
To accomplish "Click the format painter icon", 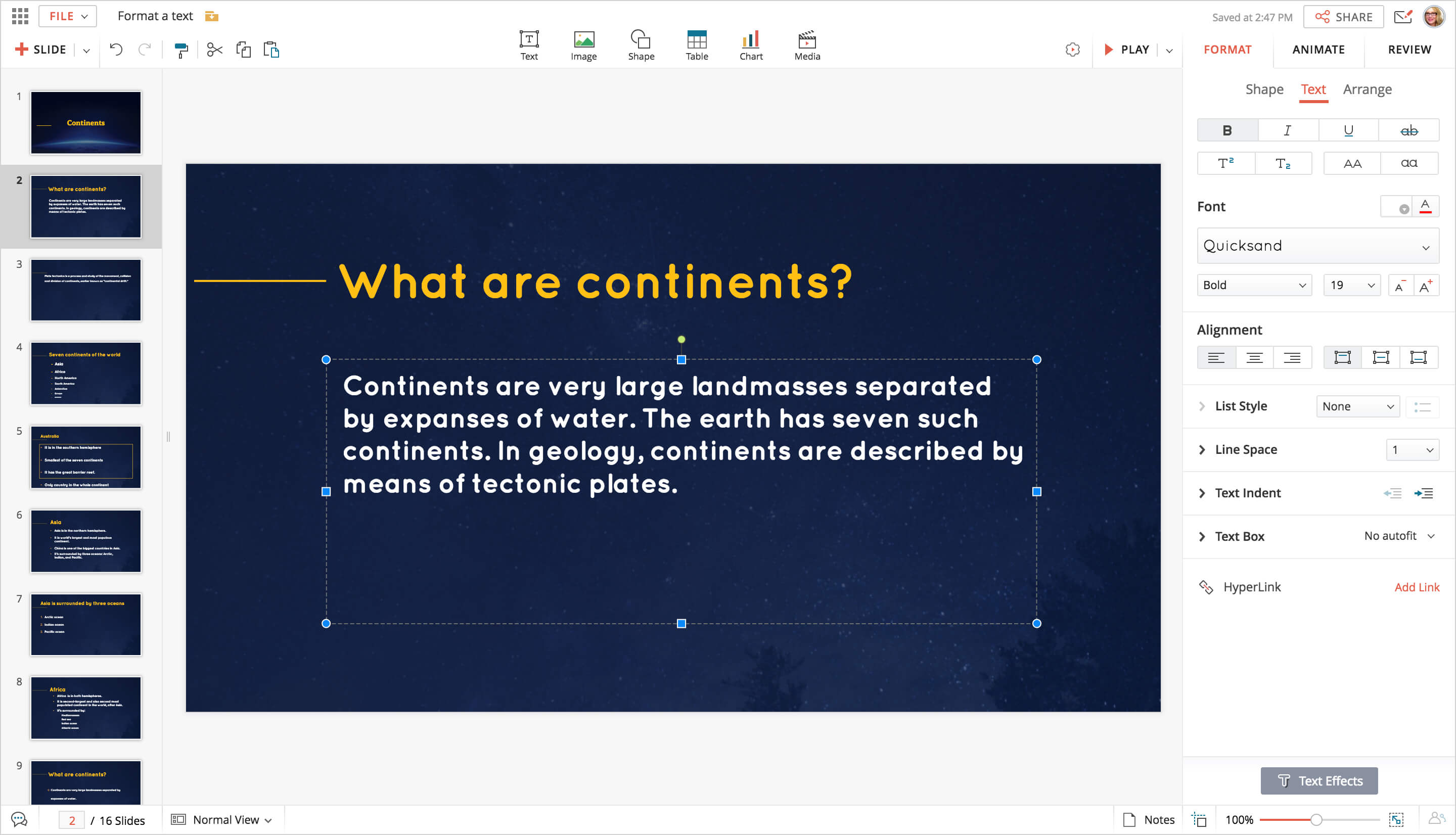I will [181, 51].
